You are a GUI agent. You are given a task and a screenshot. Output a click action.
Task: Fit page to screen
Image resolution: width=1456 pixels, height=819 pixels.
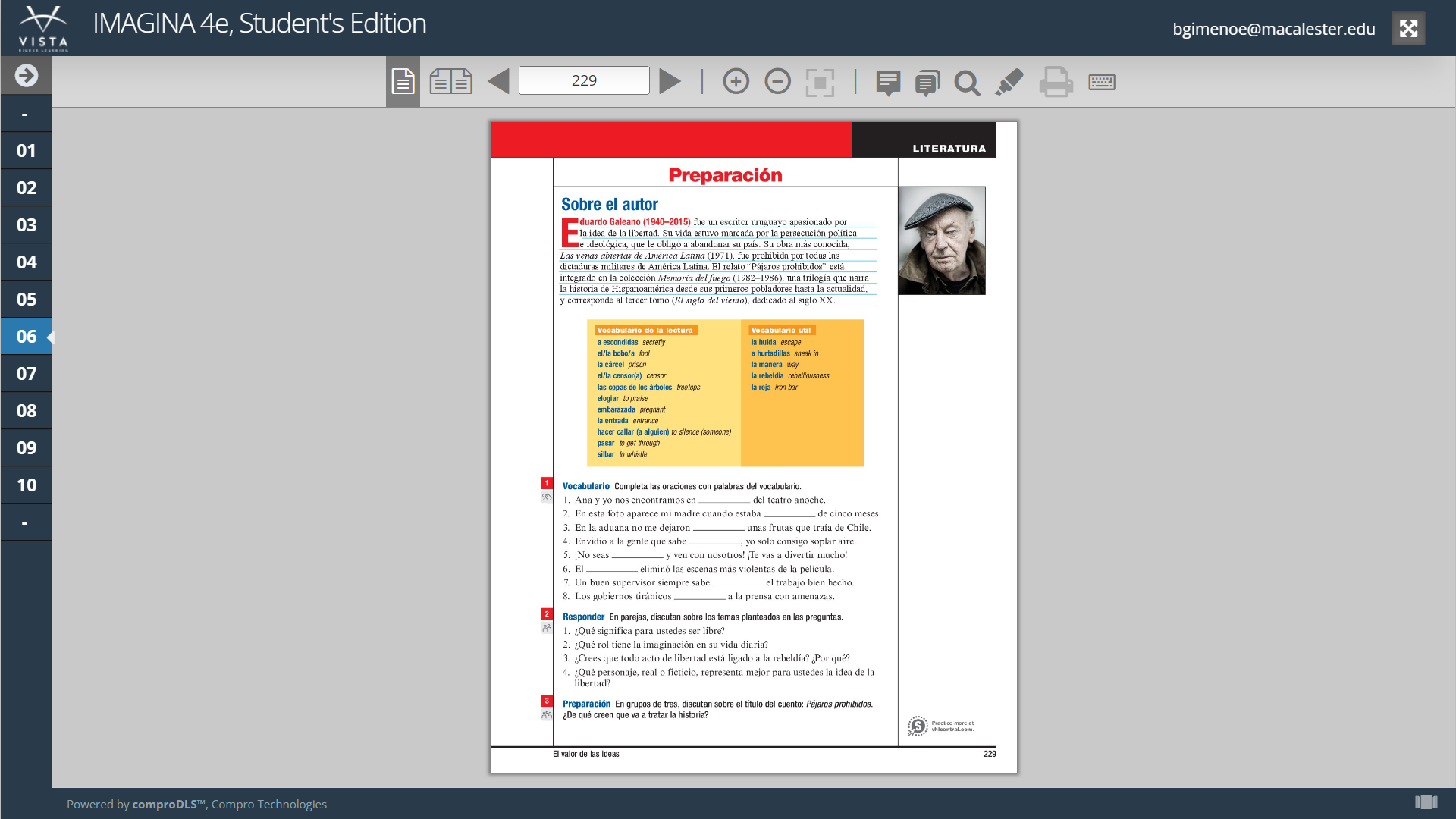pyautogui.click(x=820, y=82)
